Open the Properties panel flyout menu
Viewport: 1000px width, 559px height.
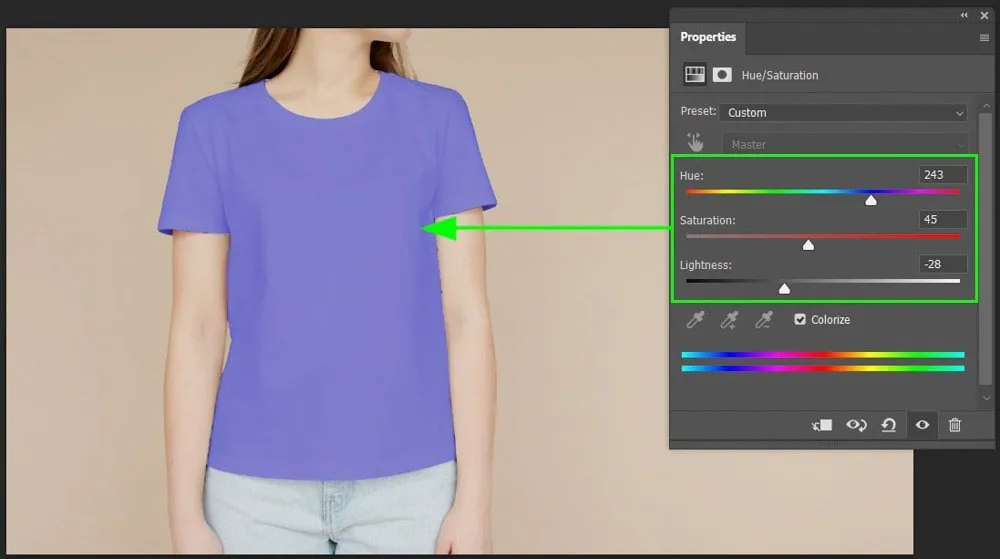tap(984, 38)
